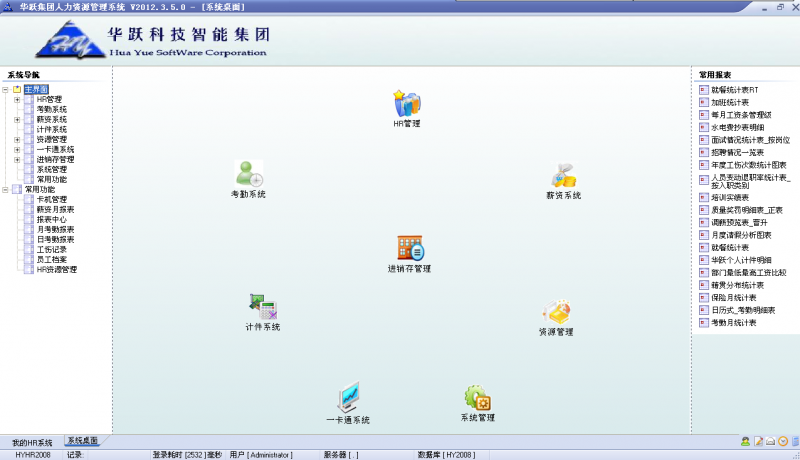Open 部门最低最高工资比较 report

pyautogui.click(x=748, y=271)
